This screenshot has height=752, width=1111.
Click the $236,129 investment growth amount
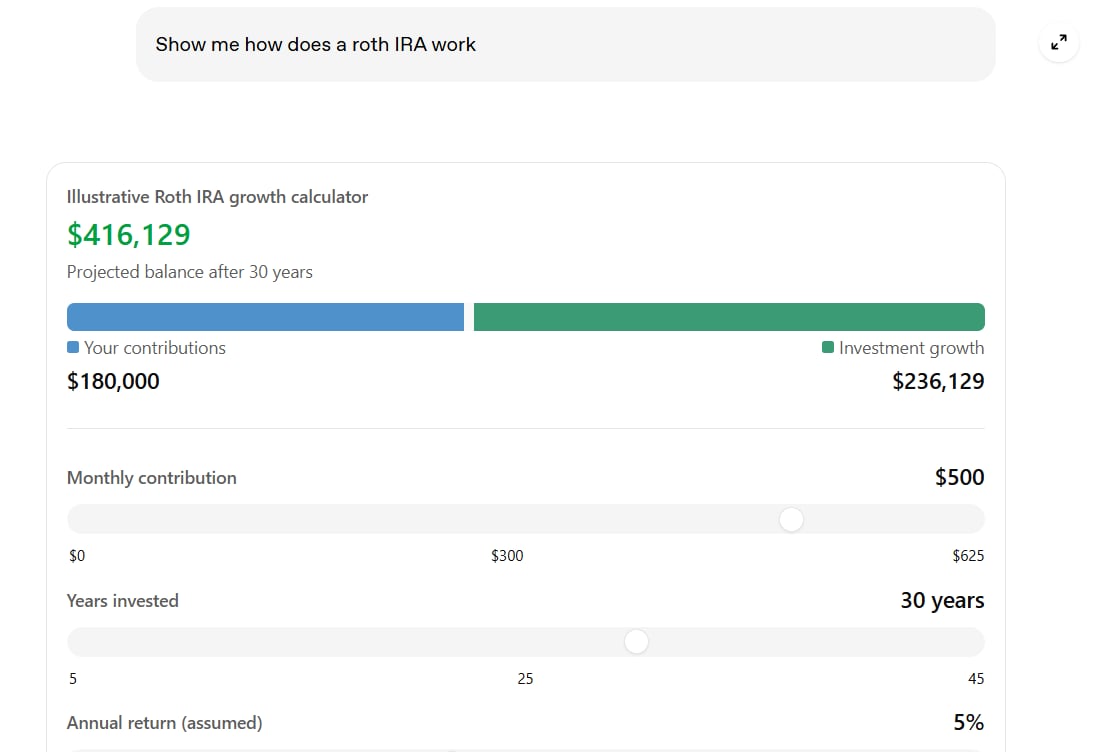click(938, 381)
